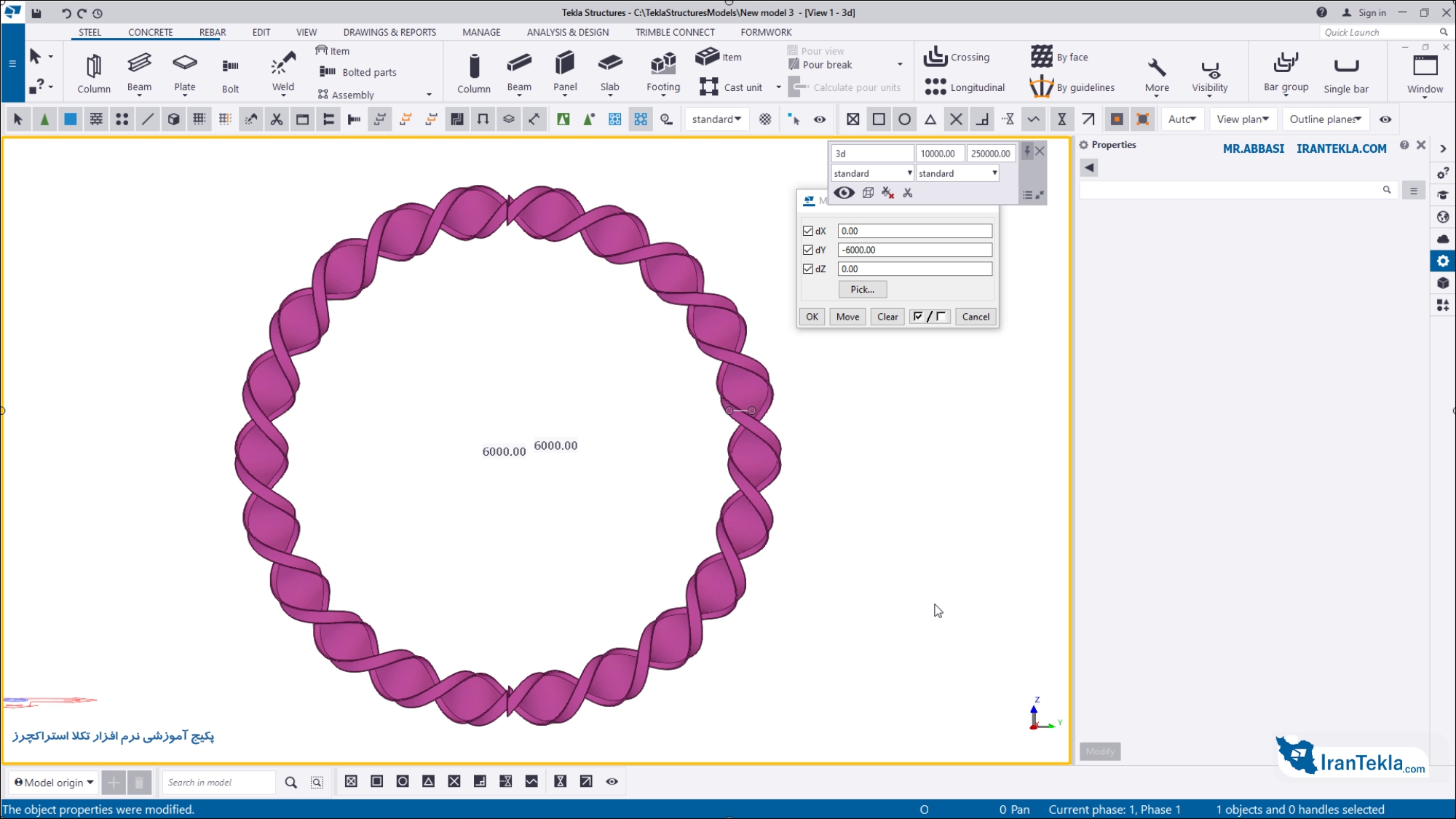Click the Cancel button in Move dialog
The width and height of the screenshot is (1456, 819).
[976, 317]
